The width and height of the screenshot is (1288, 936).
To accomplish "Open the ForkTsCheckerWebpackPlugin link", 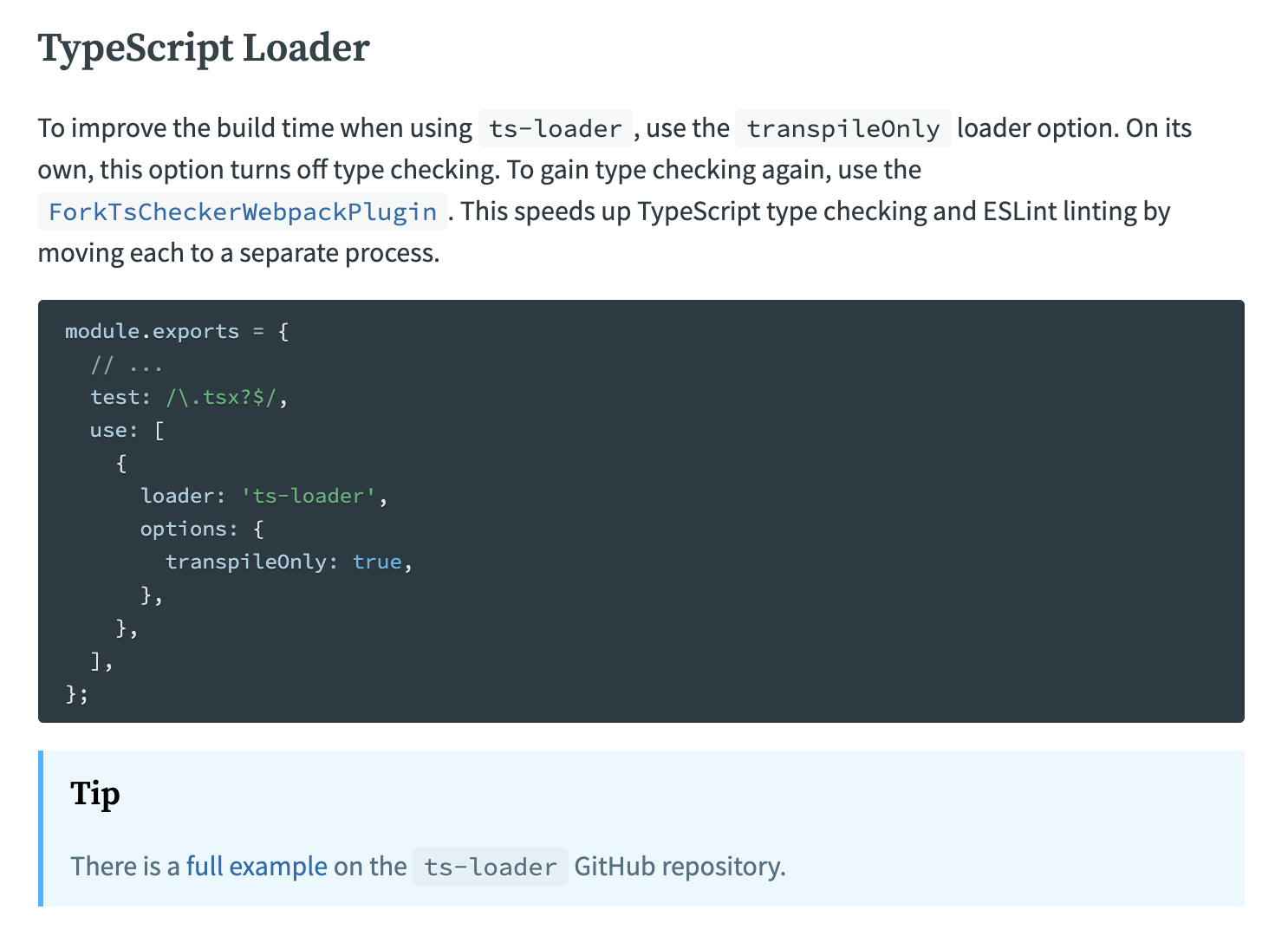I will coord(243,211).
